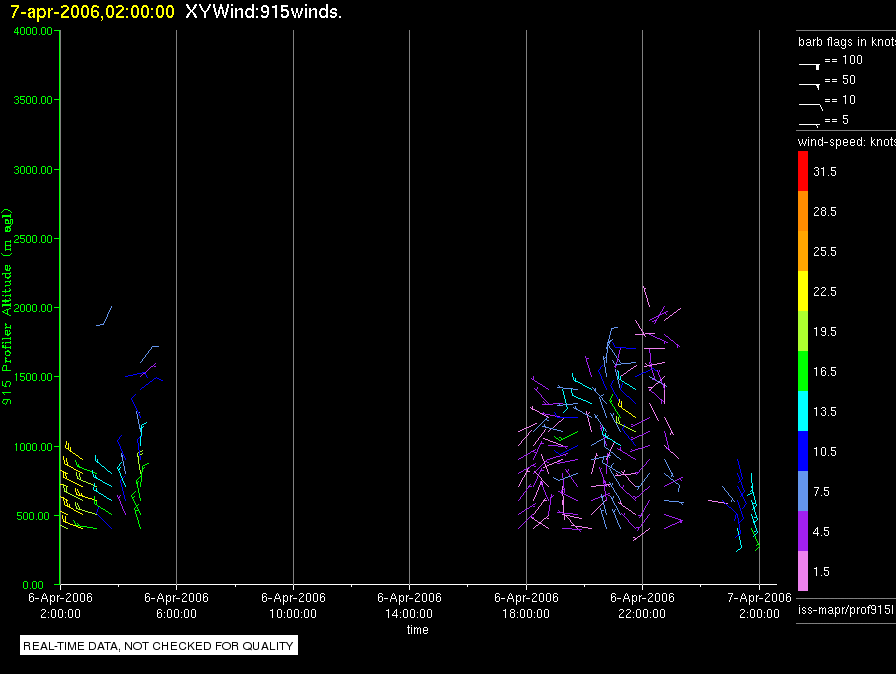Click the '915 Profiler Altitude (m agl)' axis title

pyautogui.click(x=7, y=307)
